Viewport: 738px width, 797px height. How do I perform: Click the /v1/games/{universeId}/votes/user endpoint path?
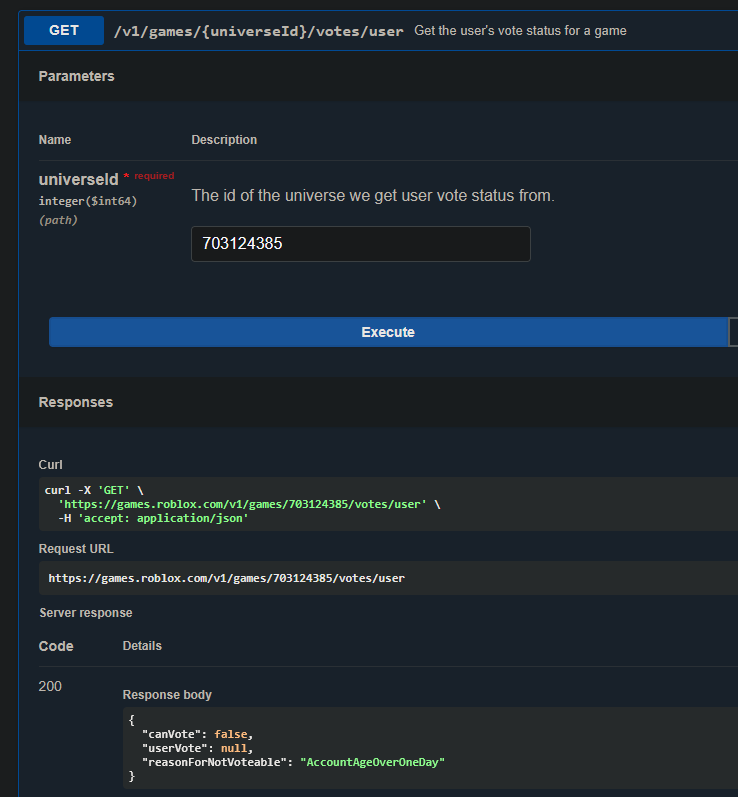click(x=258, y=31)
